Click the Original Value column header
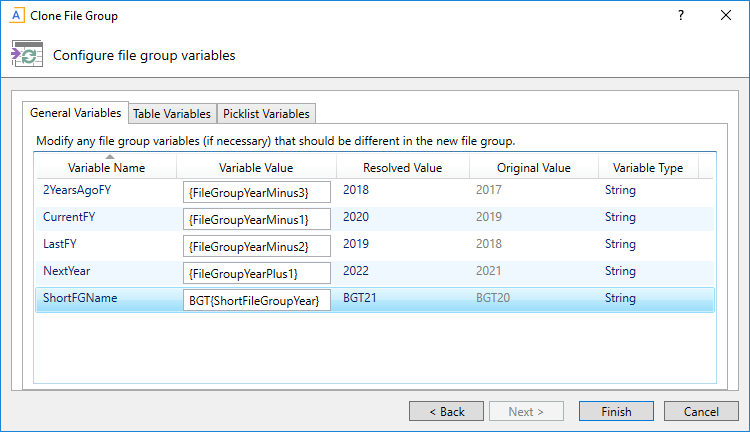The image size is (750, 432). click(533, 167)
